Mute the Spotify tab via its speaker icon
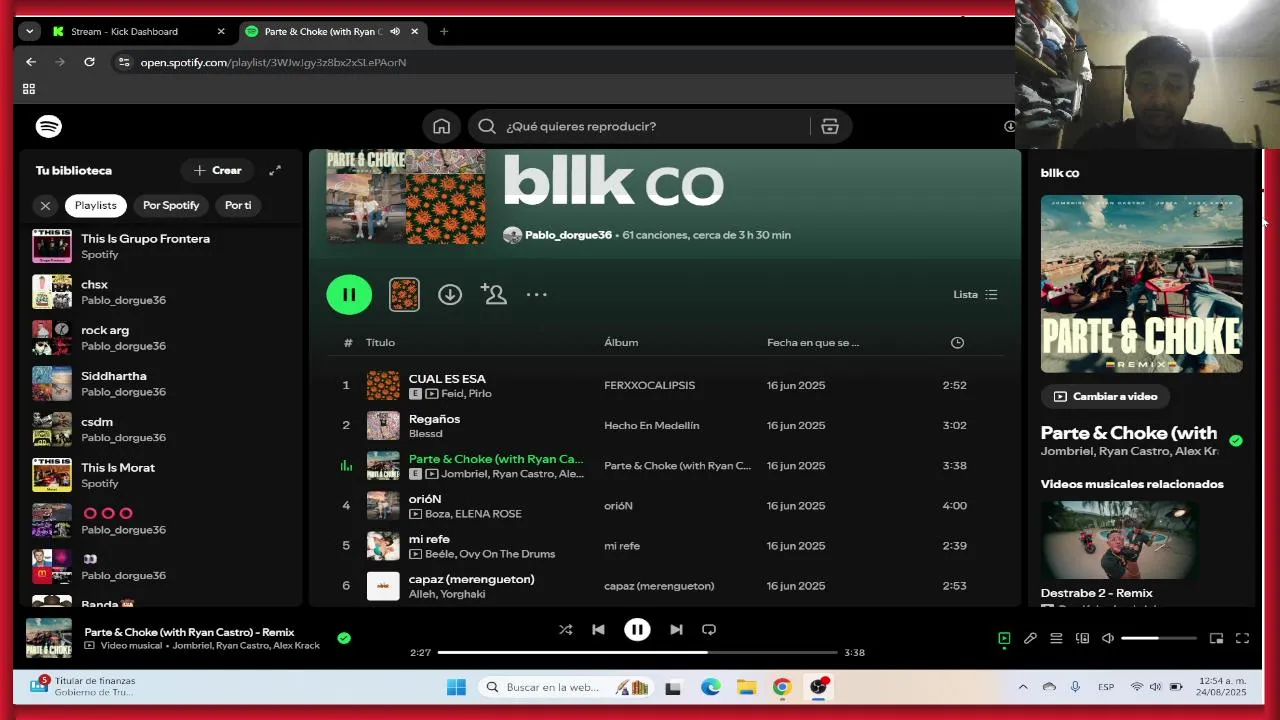1280x720 pixels. [x=395, y=31]
